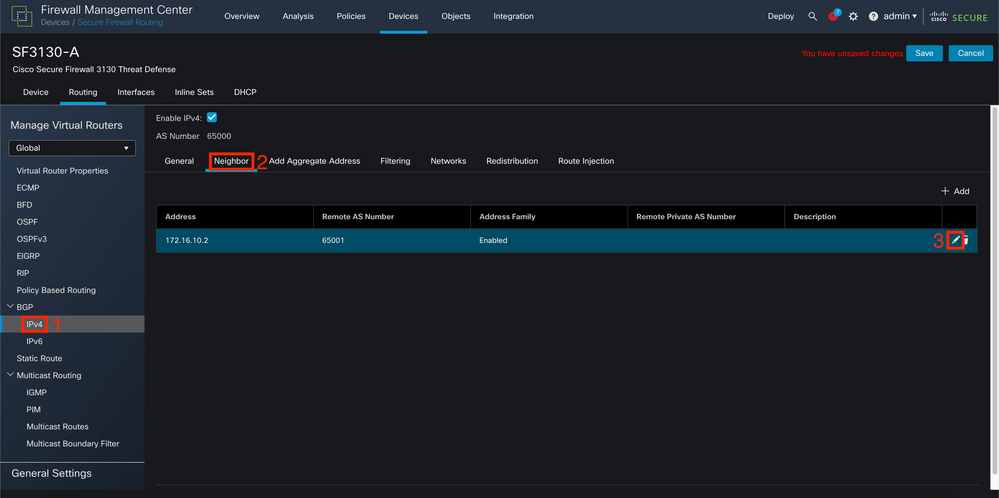Open the admin user menu
This screenshot has width=999, height=498.
coord(900,17)
